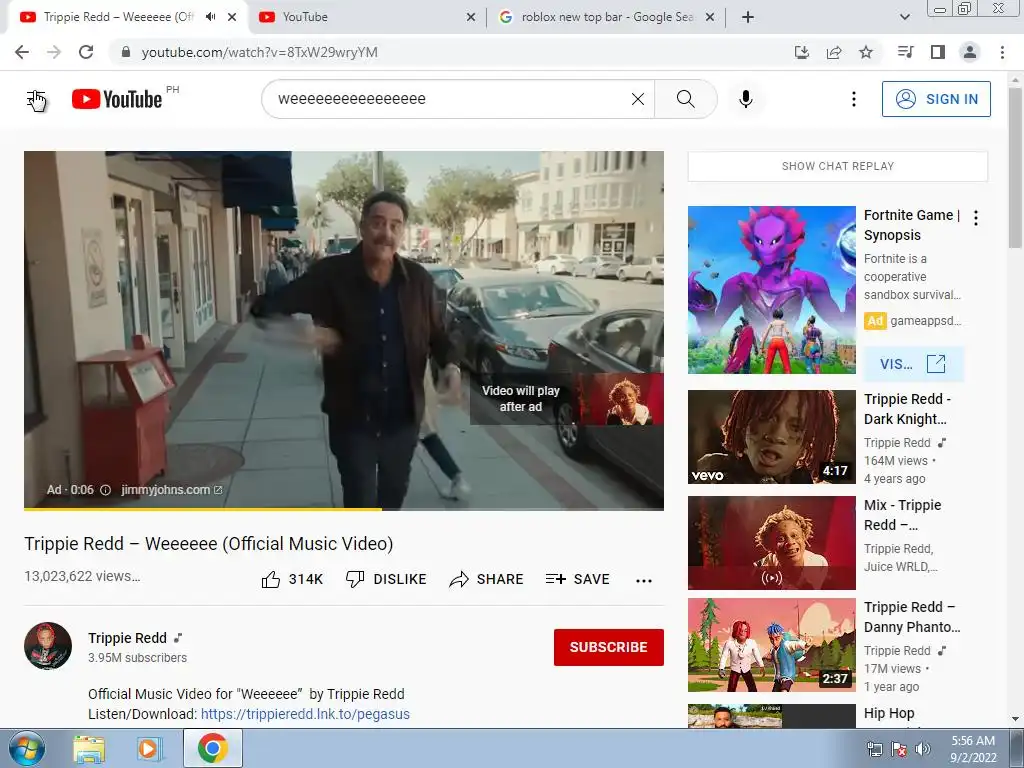Open Windows Explorer from taskbar

(89, 749)
